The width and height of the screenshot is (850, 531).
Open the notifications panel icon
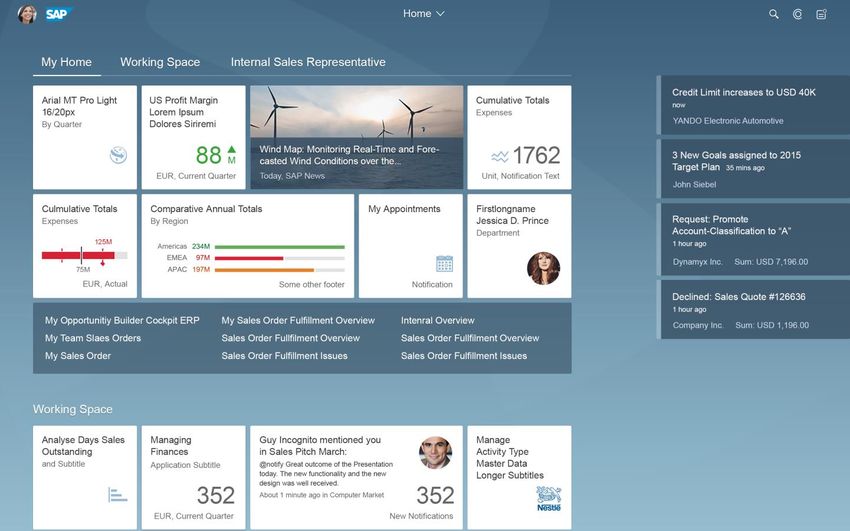click(x=821, y=14)
